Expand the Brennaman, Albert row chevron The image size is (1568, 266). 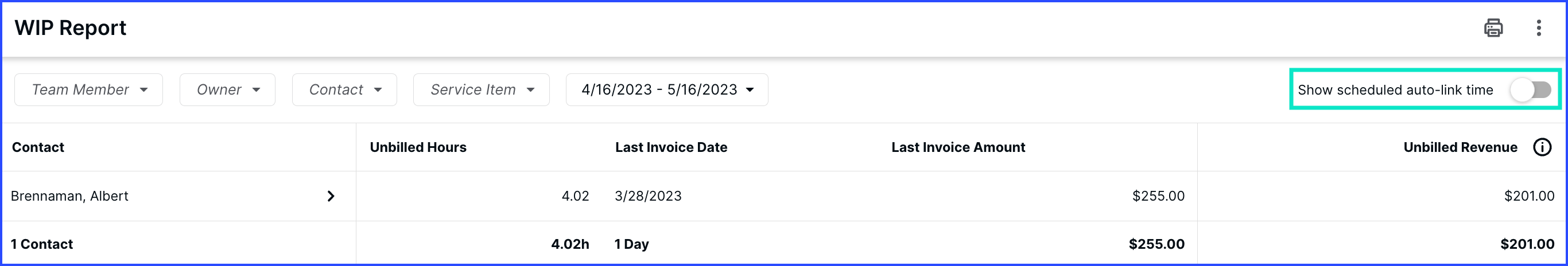331,196
